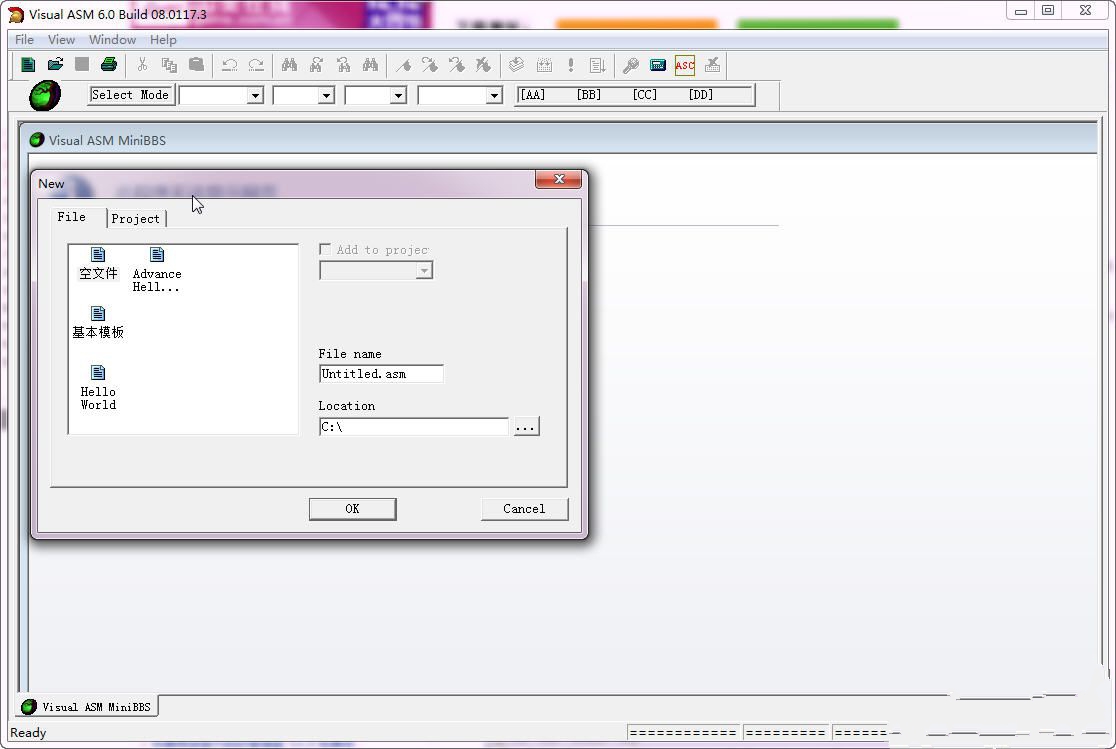The width and height of the screenshot is (1116, 749).
Task: Click the Redo arrow icon
Action: 256,65
